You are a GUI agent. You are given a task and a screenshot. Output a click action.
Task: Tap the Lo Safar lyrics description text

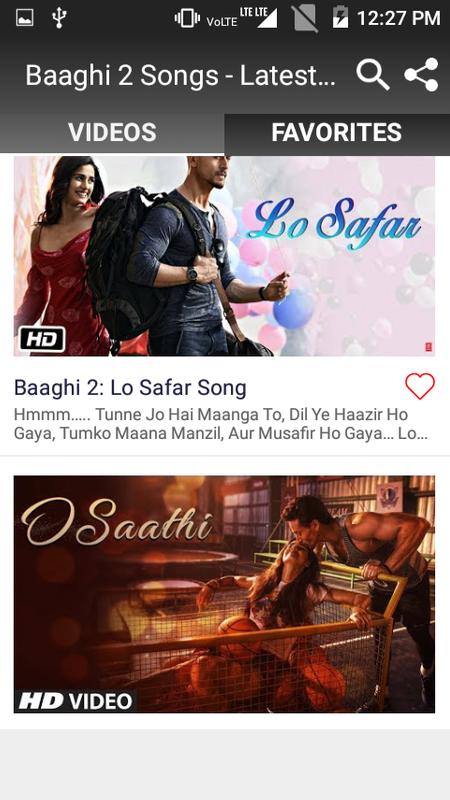[221, 424]
